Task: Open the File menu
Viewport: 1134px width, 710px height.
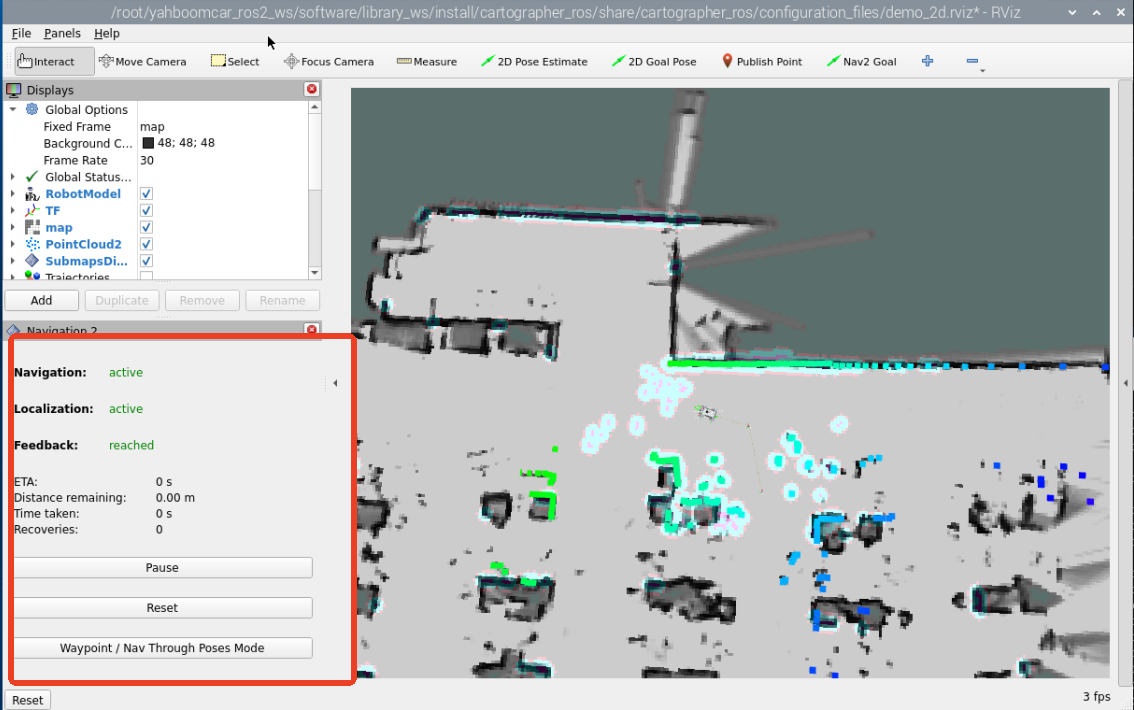Action: point(21,34)
